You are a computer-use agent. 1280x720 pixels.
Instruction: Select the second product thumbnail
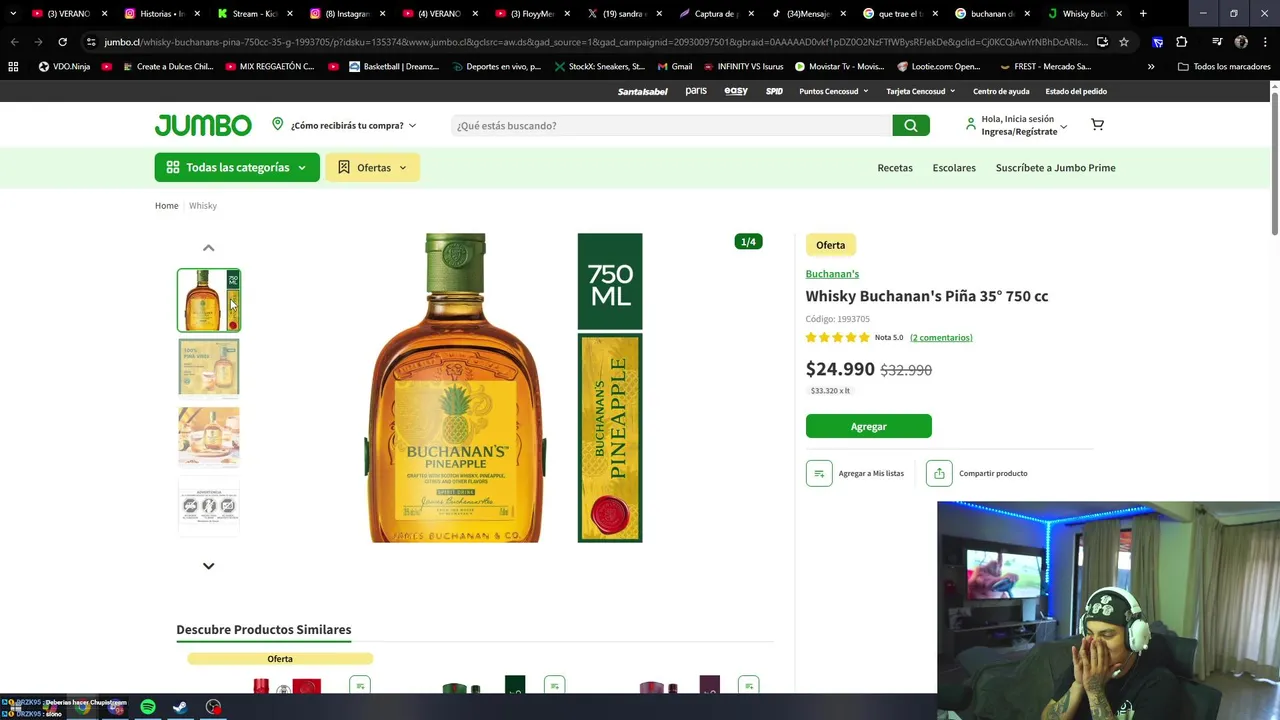[x=209, y=367]
